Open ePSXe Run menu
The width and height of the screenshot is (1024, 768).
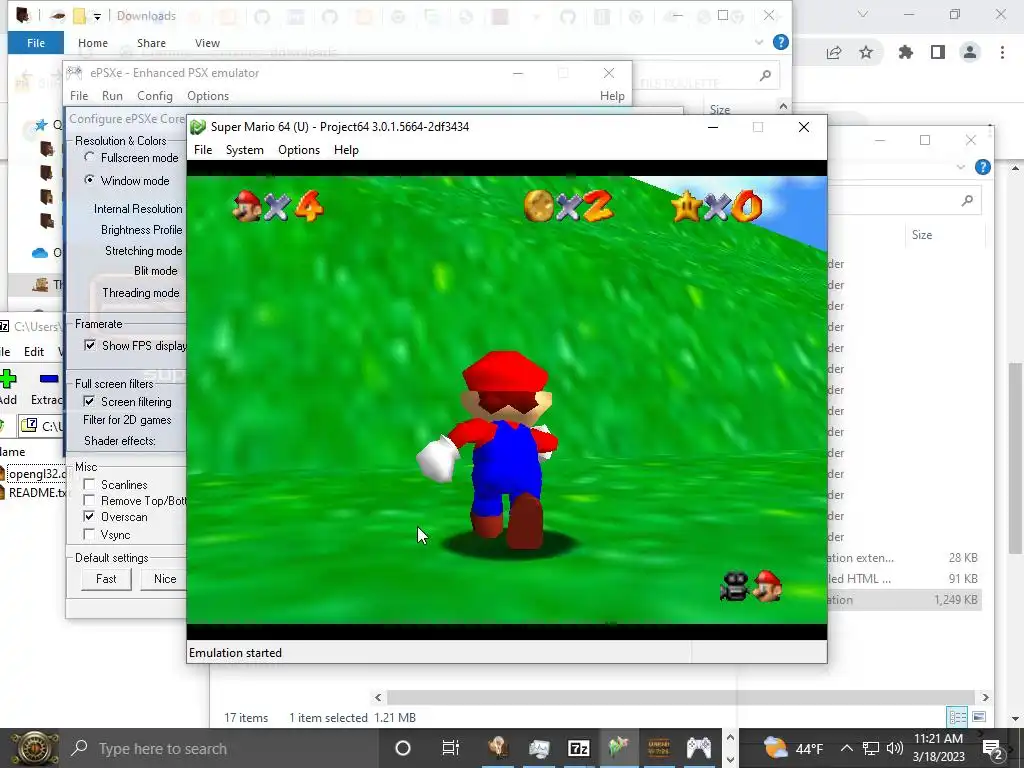click(x=112, y=96)
